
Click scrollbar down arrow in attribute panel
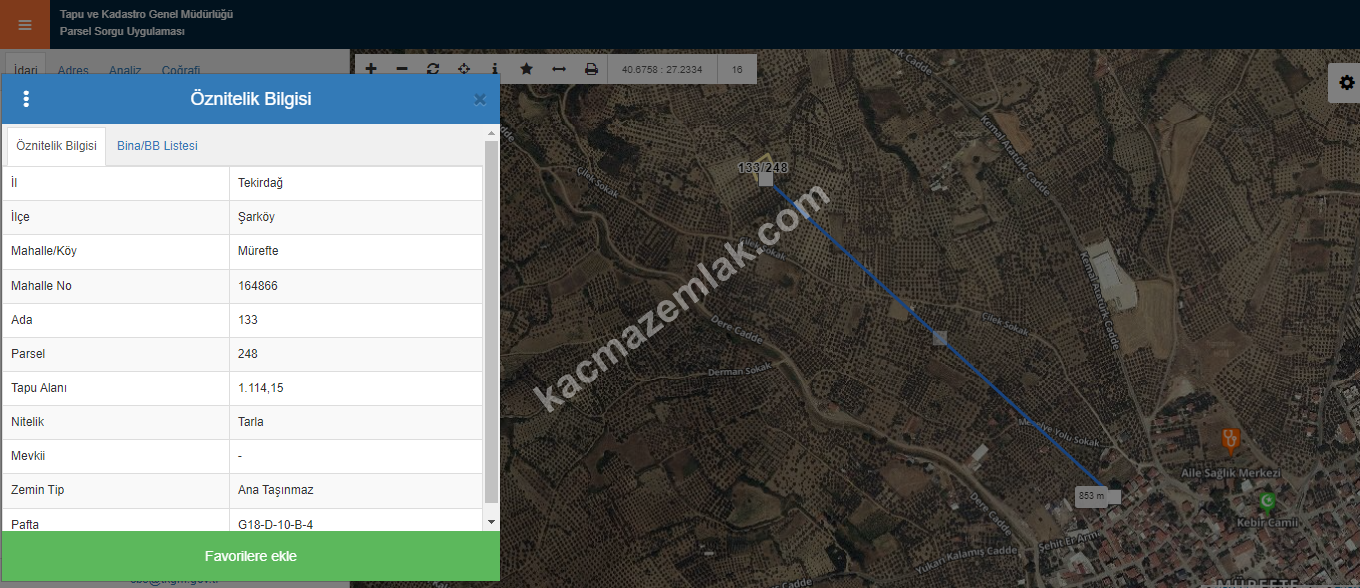point(491,522)
